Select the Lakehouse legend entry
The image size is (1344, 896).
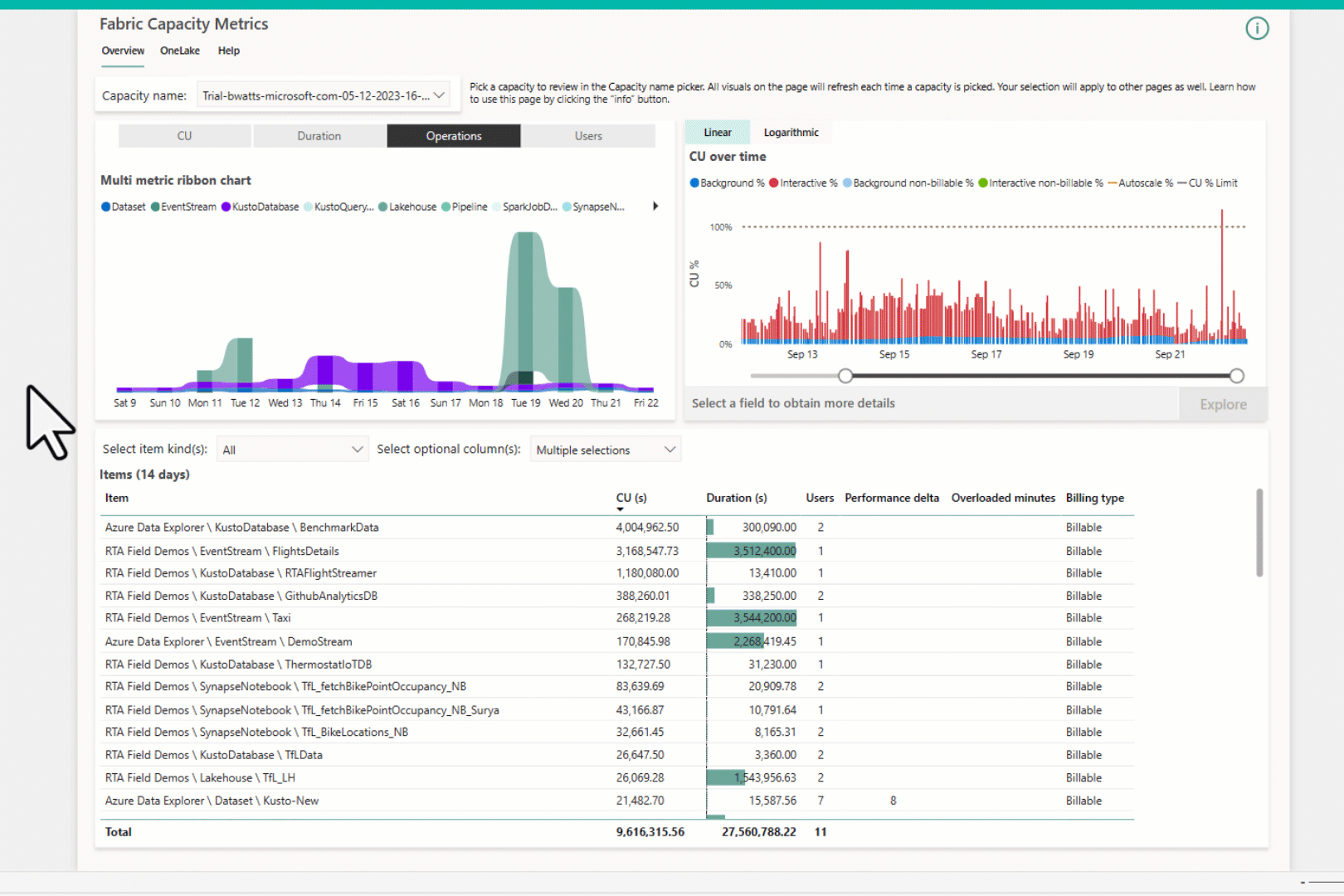coord(407,207)
